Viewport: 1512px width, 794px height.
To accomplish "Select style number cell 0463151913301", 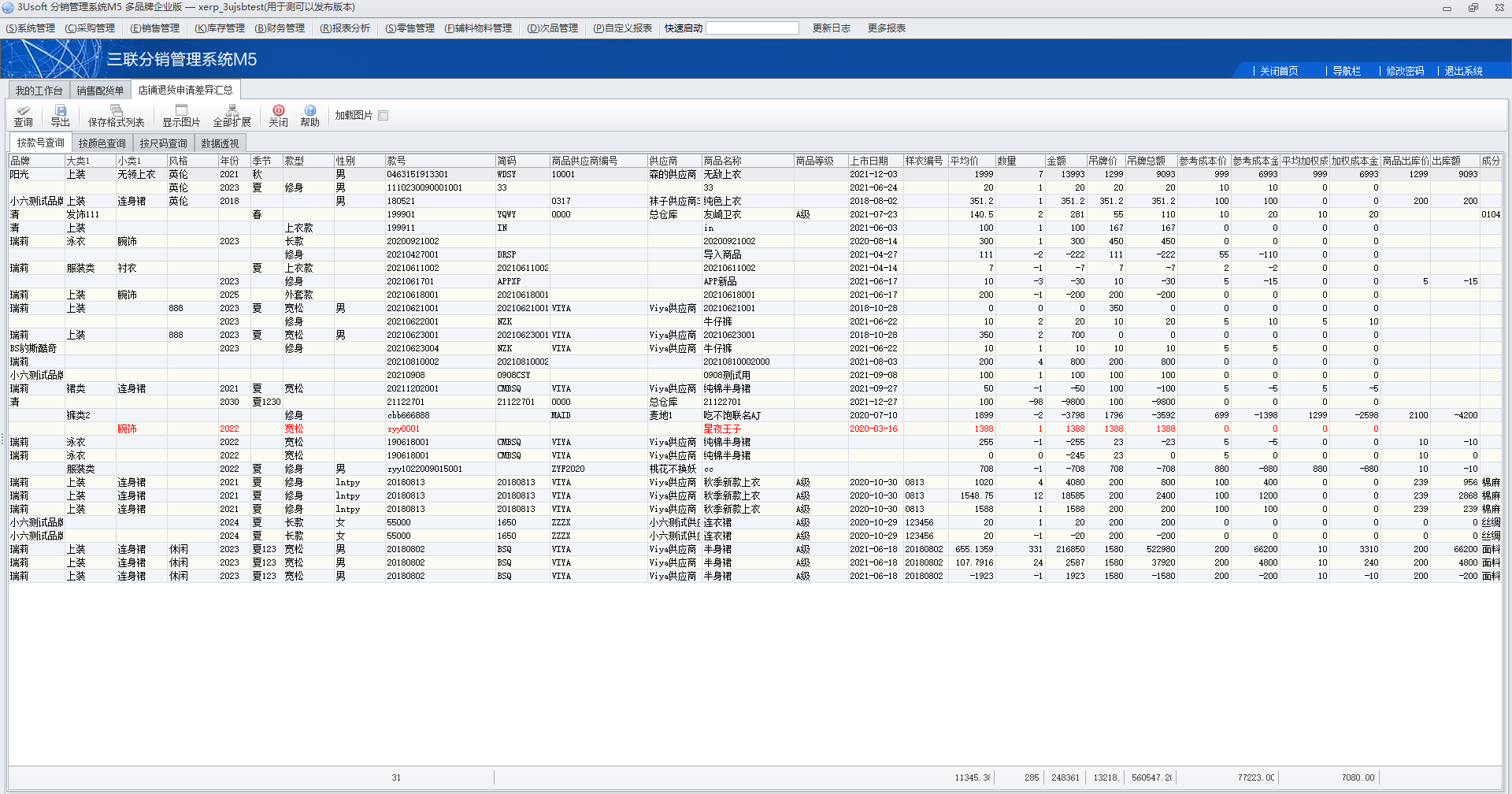I will (x=440, y=174).
